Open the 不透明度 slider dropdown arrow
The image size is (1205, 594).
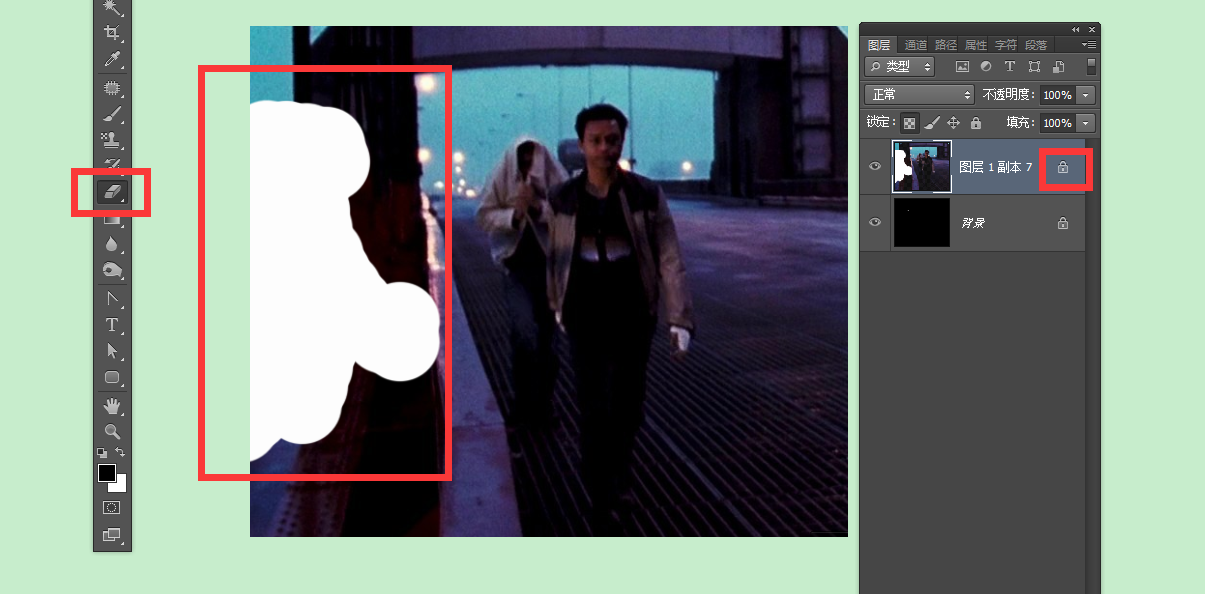click(1086, 95)
